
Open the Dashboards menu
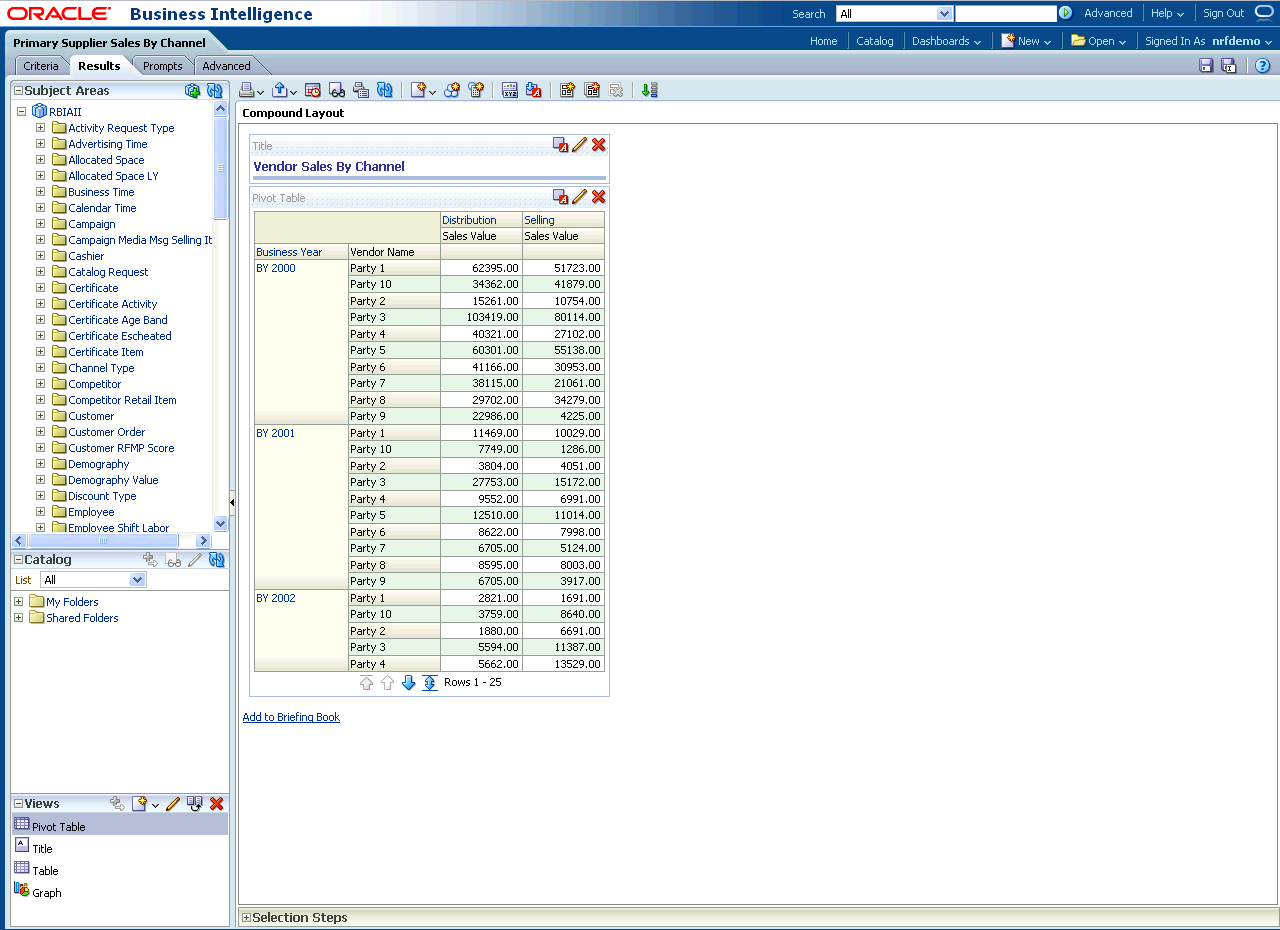(x=946, y=41)
